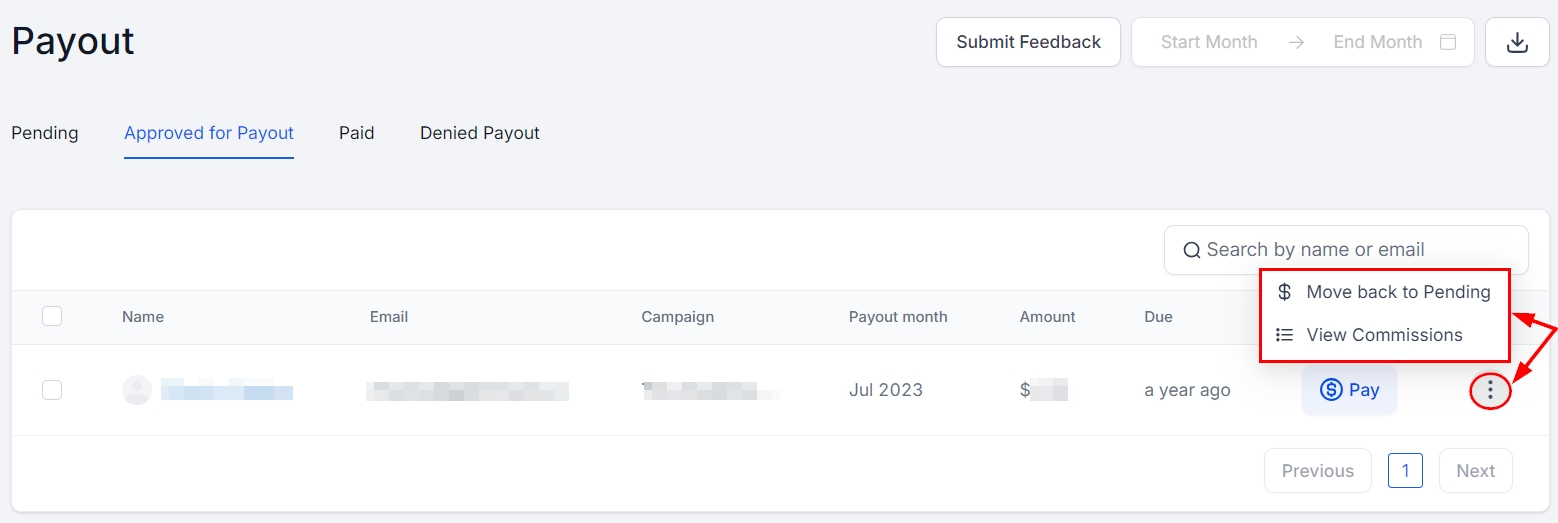Click the affiliate avatar icon
The height and width of the screenshot is (523, 1558).
click(136, 390)
